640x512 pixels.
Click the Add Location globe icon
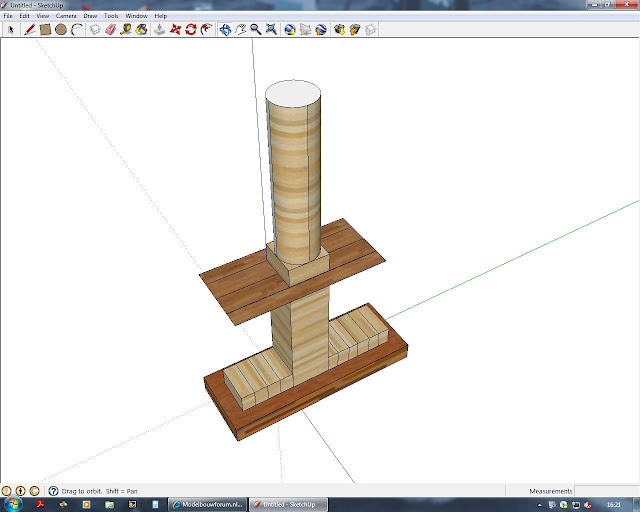290,29
